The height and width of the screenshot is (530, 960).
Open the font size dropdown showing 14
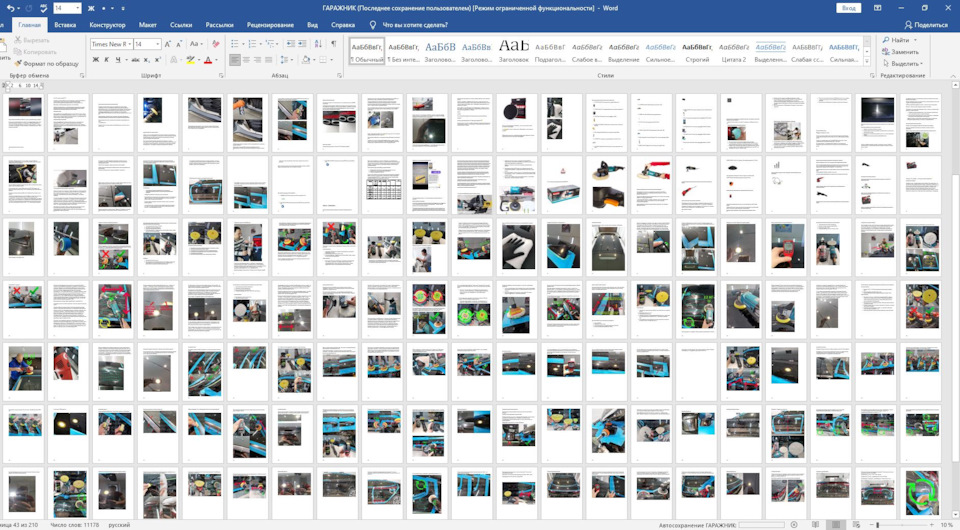coord(158,44)
